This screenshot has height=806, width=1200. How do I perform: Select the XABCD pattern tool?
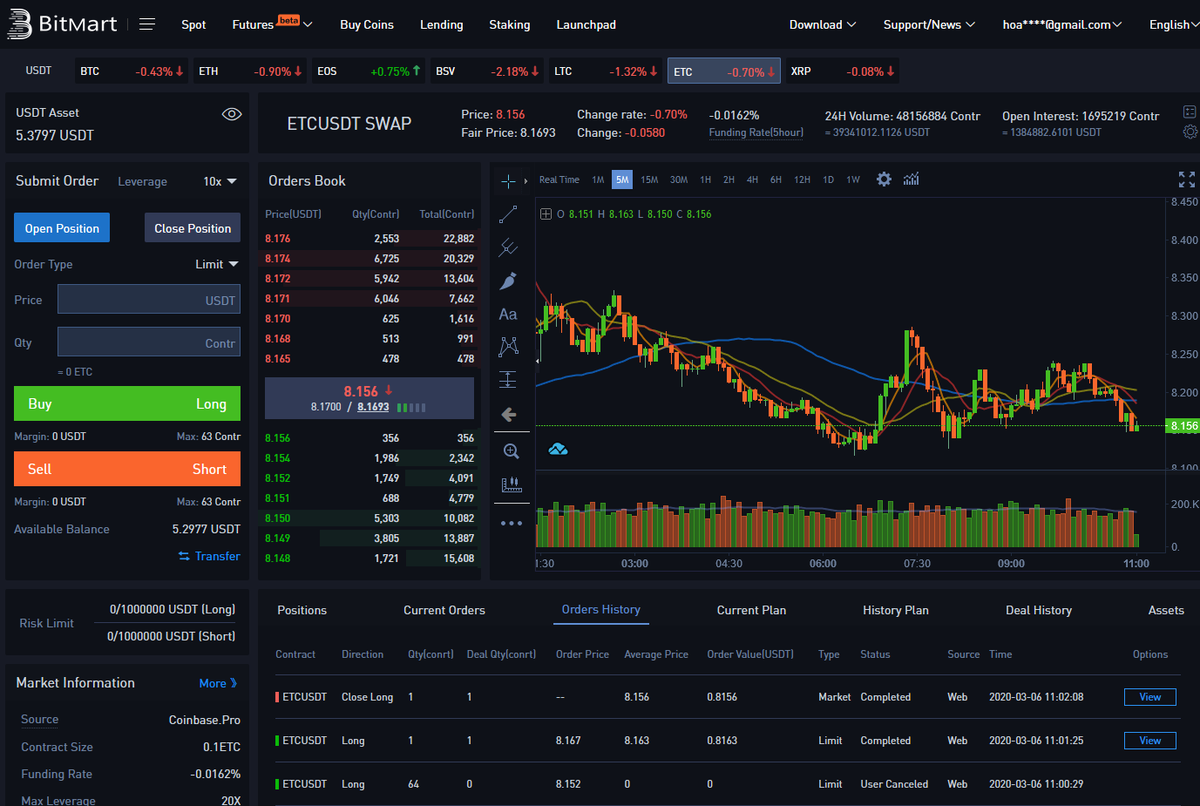click(x=508, y=347)
